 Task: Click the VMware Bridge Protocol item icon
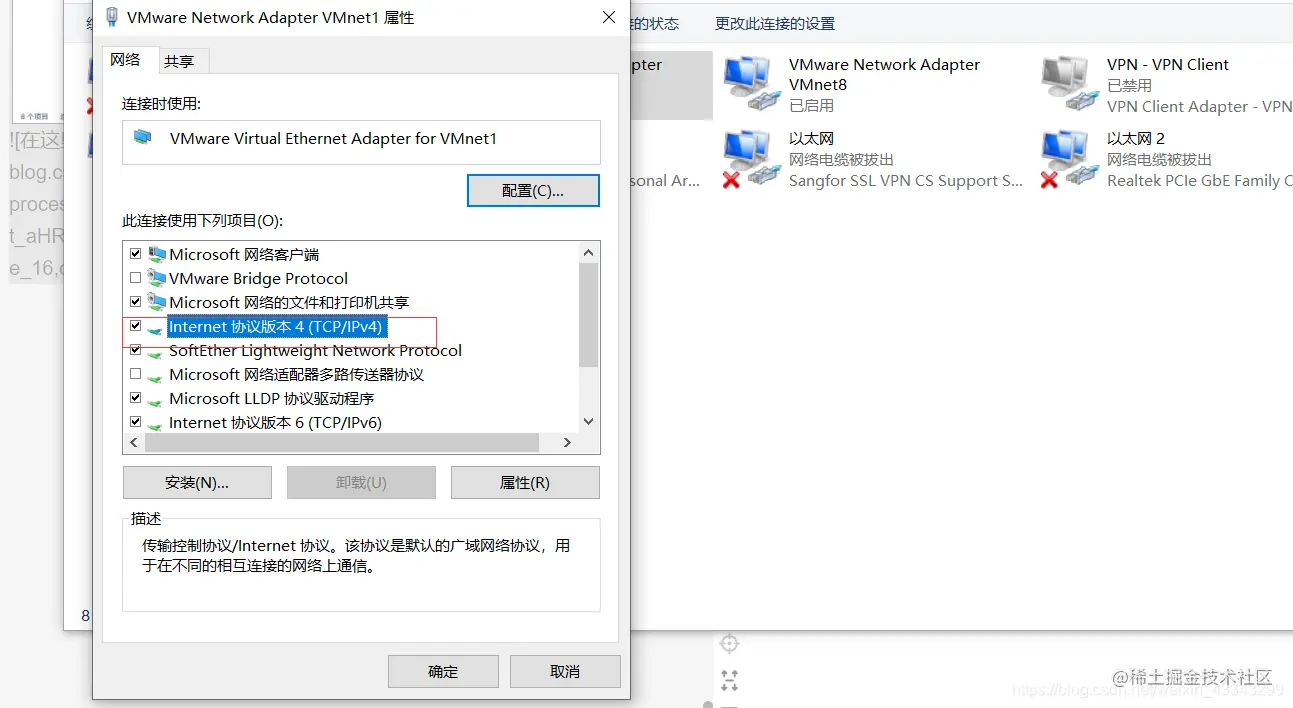coord(157,278)
